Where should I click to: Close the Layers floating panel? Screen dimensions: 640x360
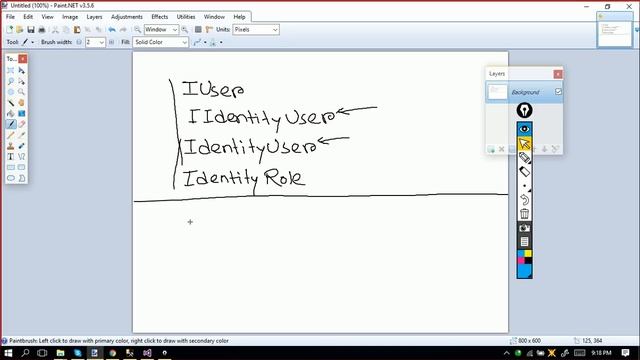click(x=558, y=74)
